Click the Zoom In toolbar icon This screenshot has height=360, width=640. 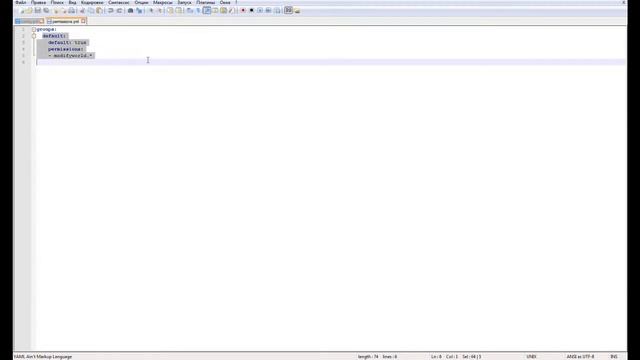[x=151, y=11]
